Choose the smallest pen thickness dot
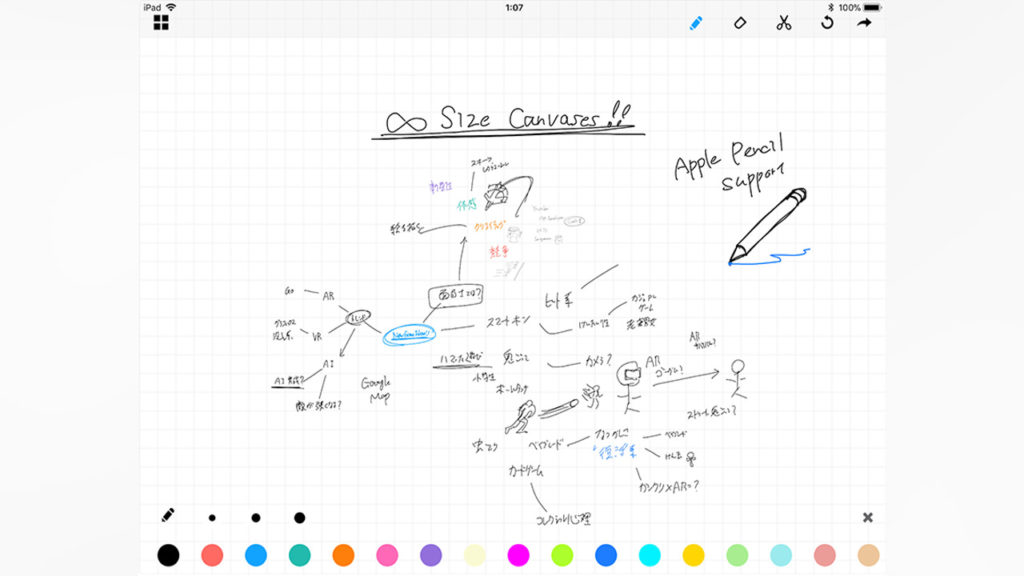Screen dimensions: 1024x576 [x=212, y=518]
